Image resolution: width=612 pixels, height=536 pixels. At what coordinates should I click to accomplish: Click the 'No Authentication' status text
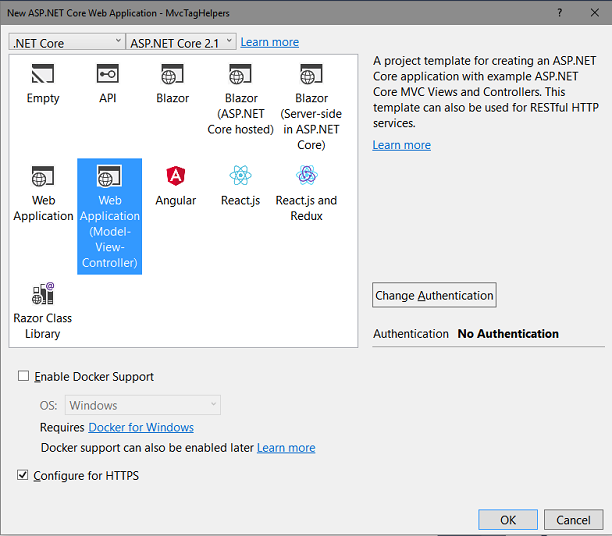point(508,333)
